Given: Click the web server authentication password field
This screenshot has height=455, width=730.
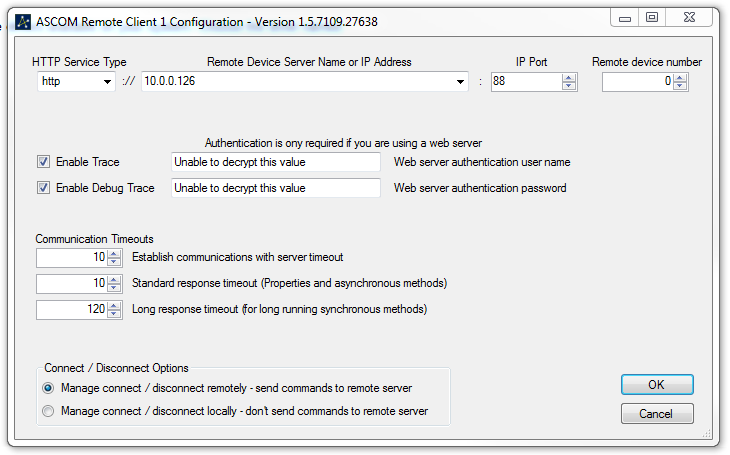Looking at the screenshot, I should [x=276, y=188].
